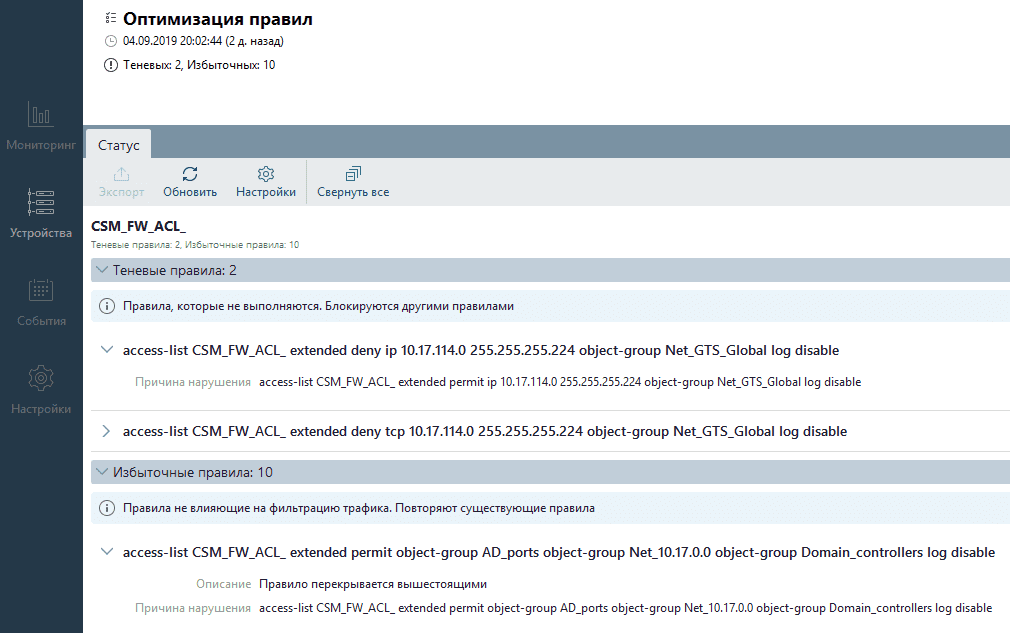1010x633 pixels.
Task: Click the Export (Экспорт) toolbar icon
Action: click(121, 174)
